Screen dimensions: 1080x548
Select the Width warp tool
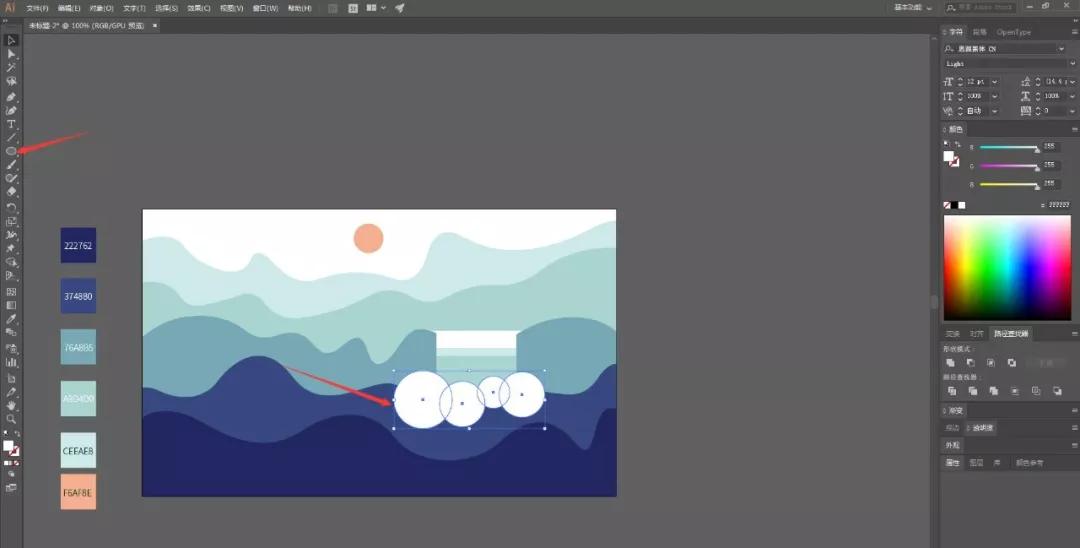click(x=11, y=234)
